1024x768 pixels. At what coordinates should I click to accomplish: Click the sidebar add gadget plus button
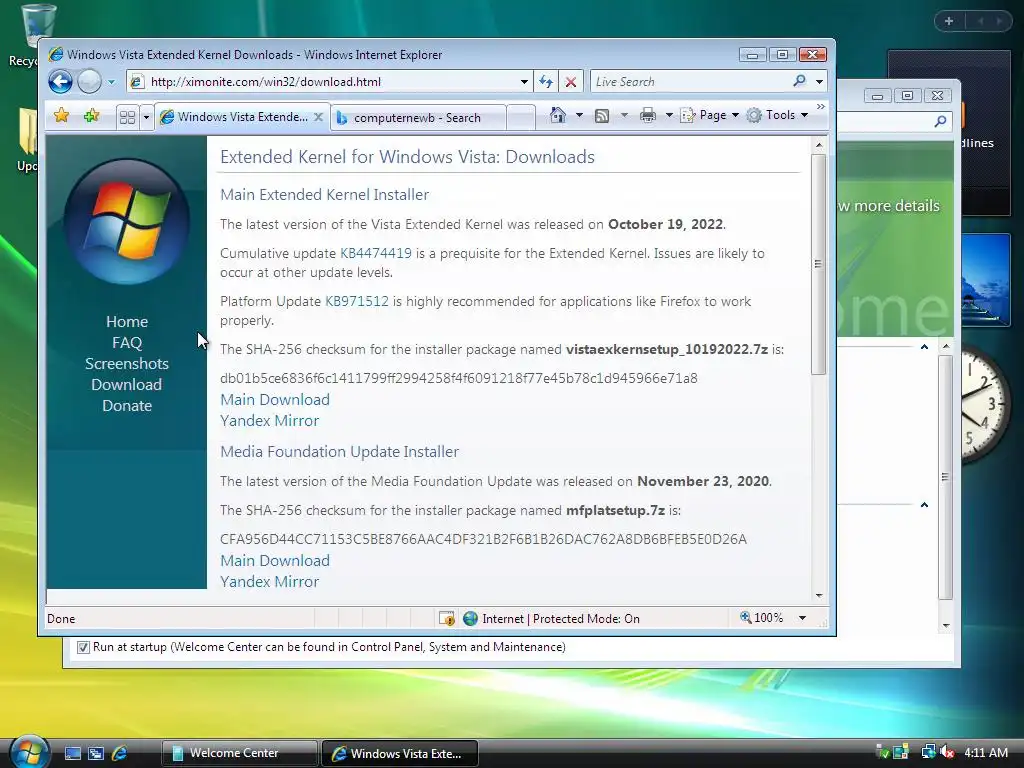(x=949, y=21)
